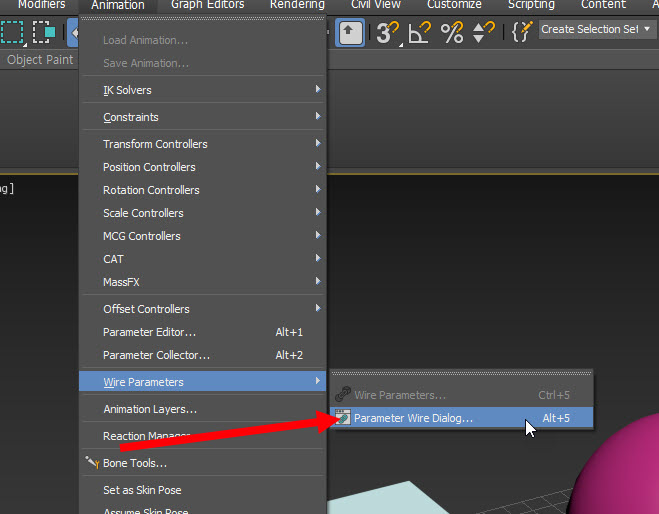Viewport: 659px width, 514px height.
Task: Toggle the Spinner Snap icon
Action: click(483, 32)
